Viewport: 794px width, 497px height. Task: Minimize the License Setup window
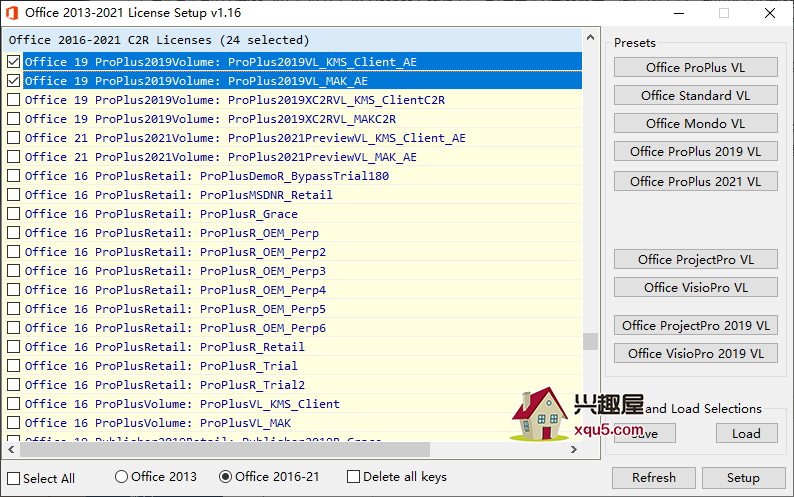(x=679, y=13)
